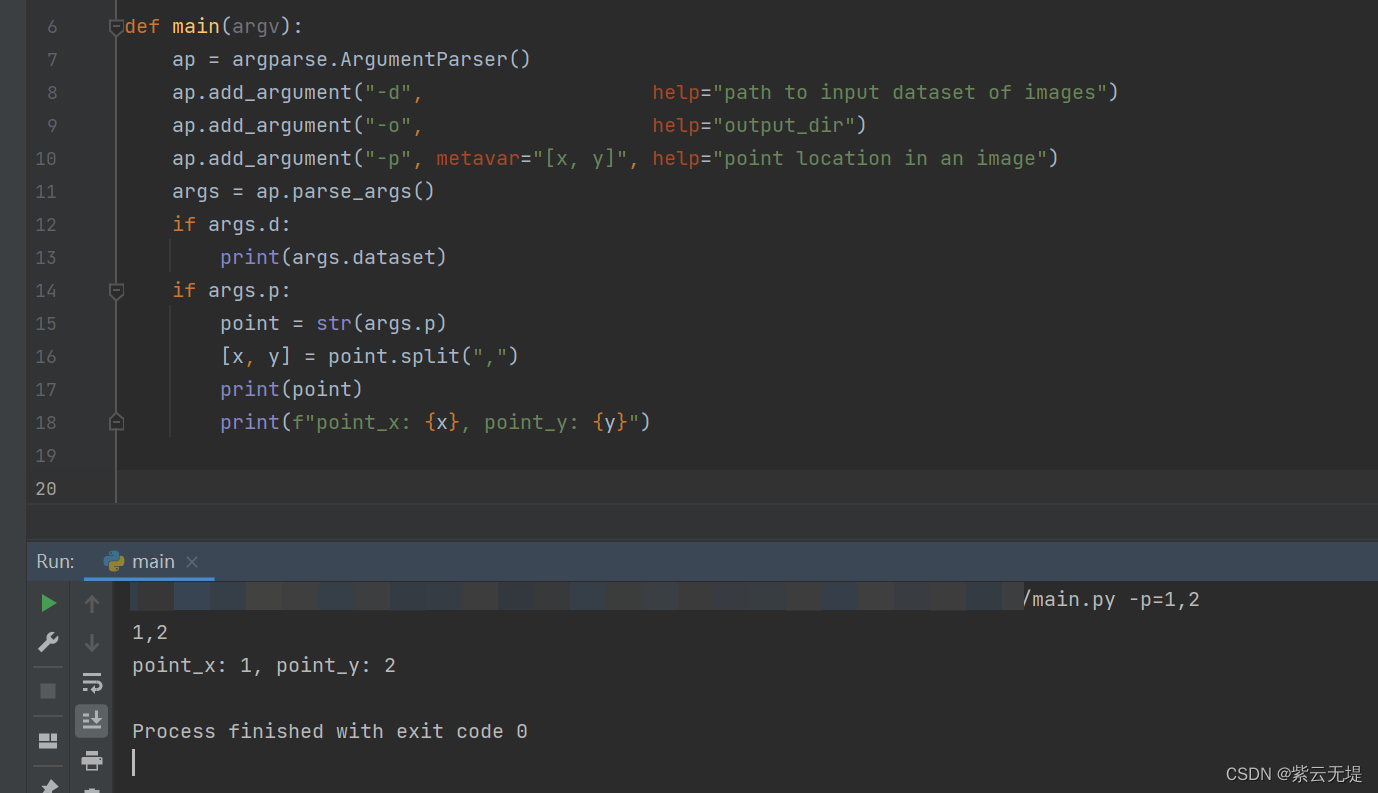Click the 'output_dir' help string

point(783,126)
